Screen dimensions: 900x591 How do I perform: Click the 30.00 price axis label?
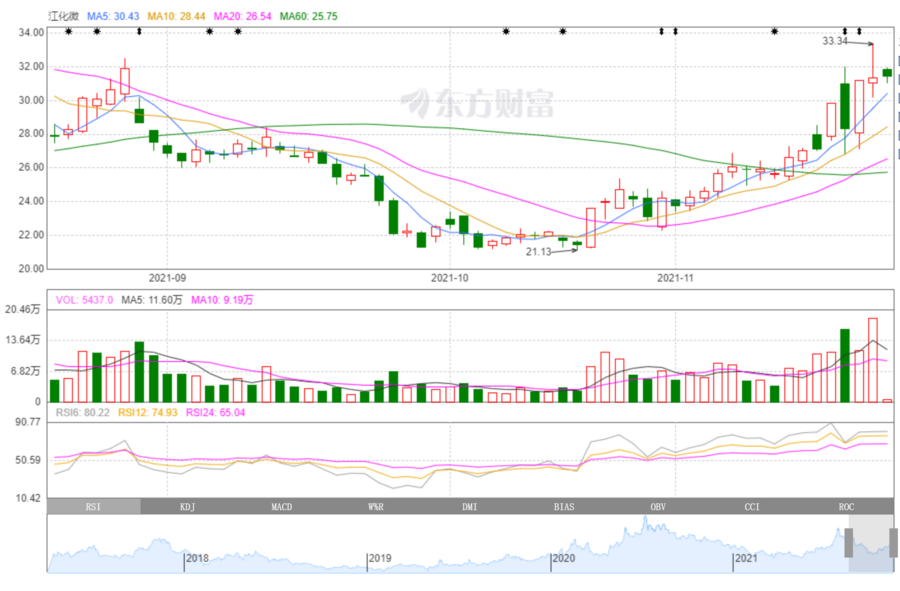pos(31,100)
